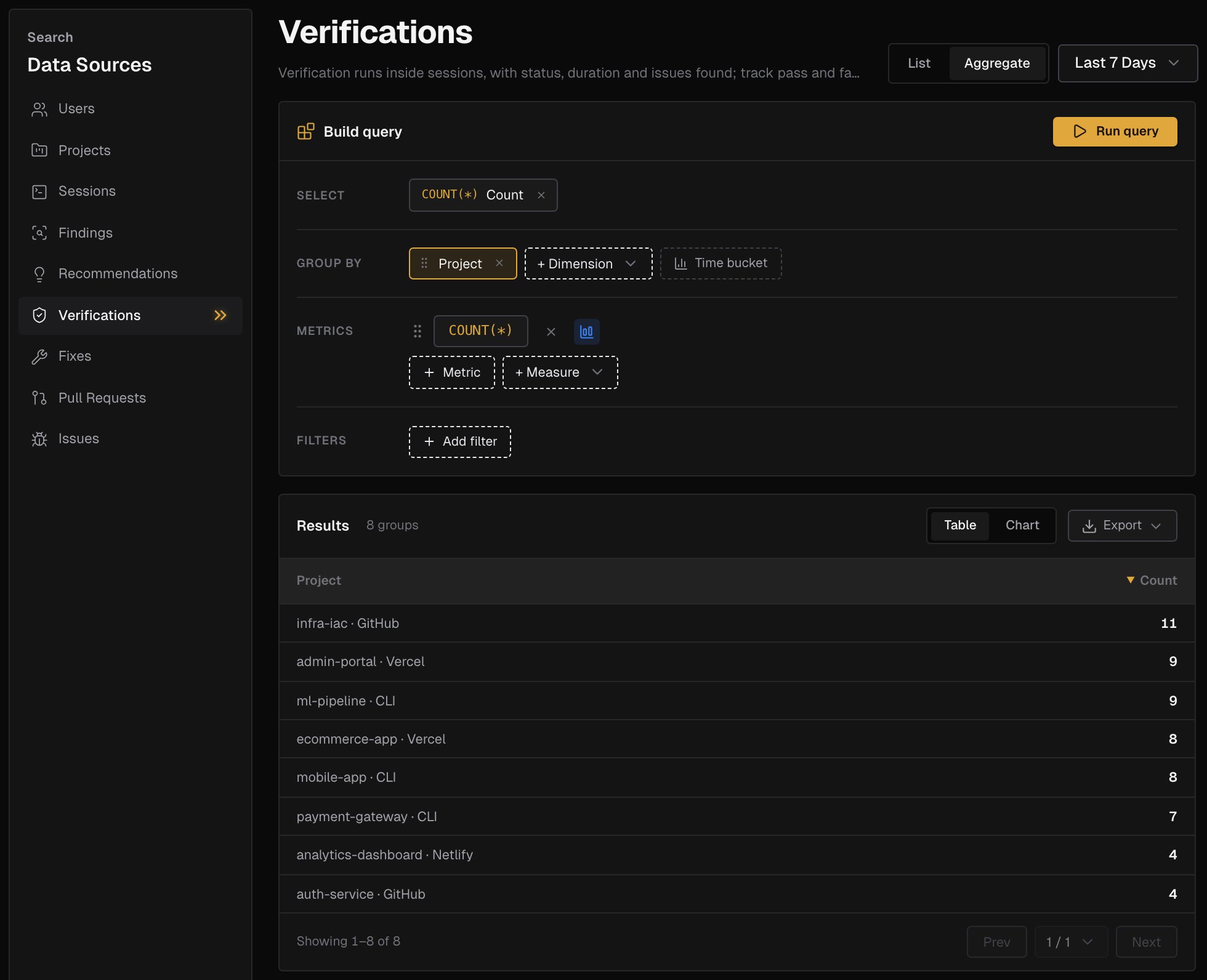Click the Count column sort arrow
The height and width of the screenshot is (980, 1207).
1131,580
